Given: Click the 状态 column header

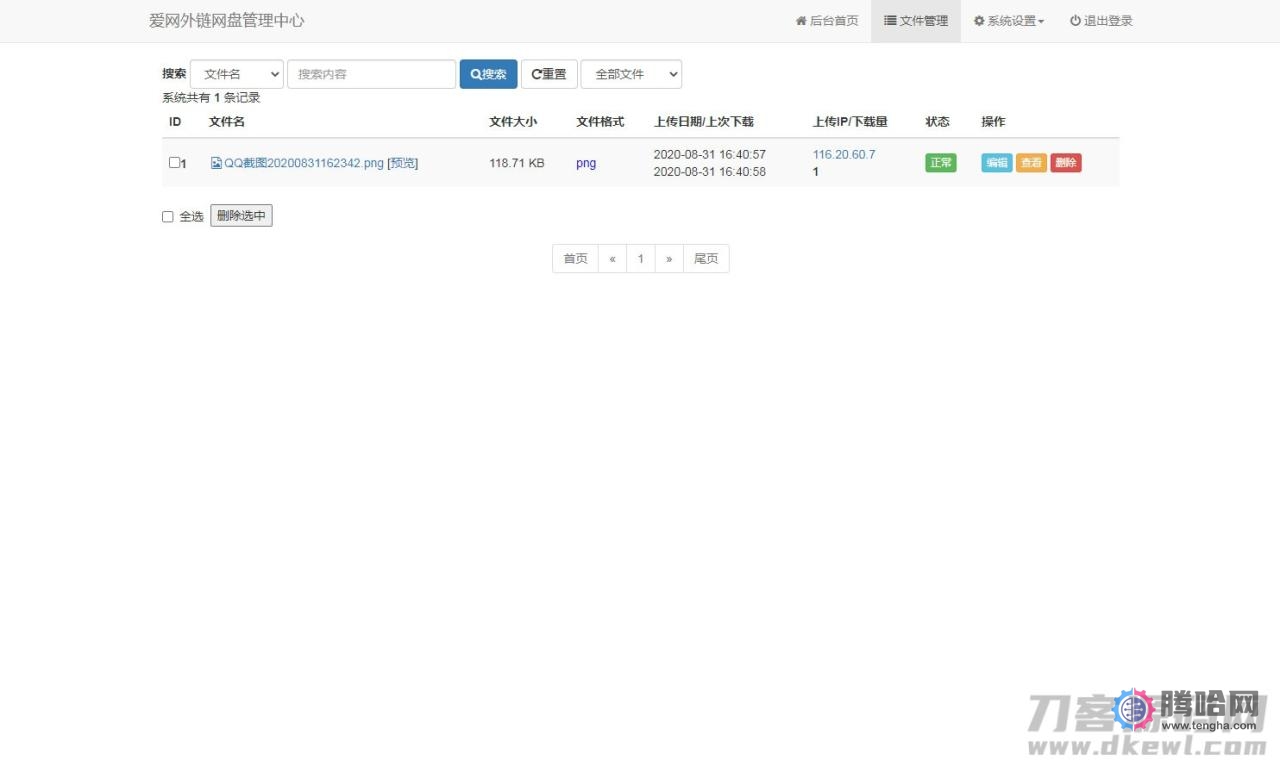Looking at the screenshot, I should tap(938, 122).
